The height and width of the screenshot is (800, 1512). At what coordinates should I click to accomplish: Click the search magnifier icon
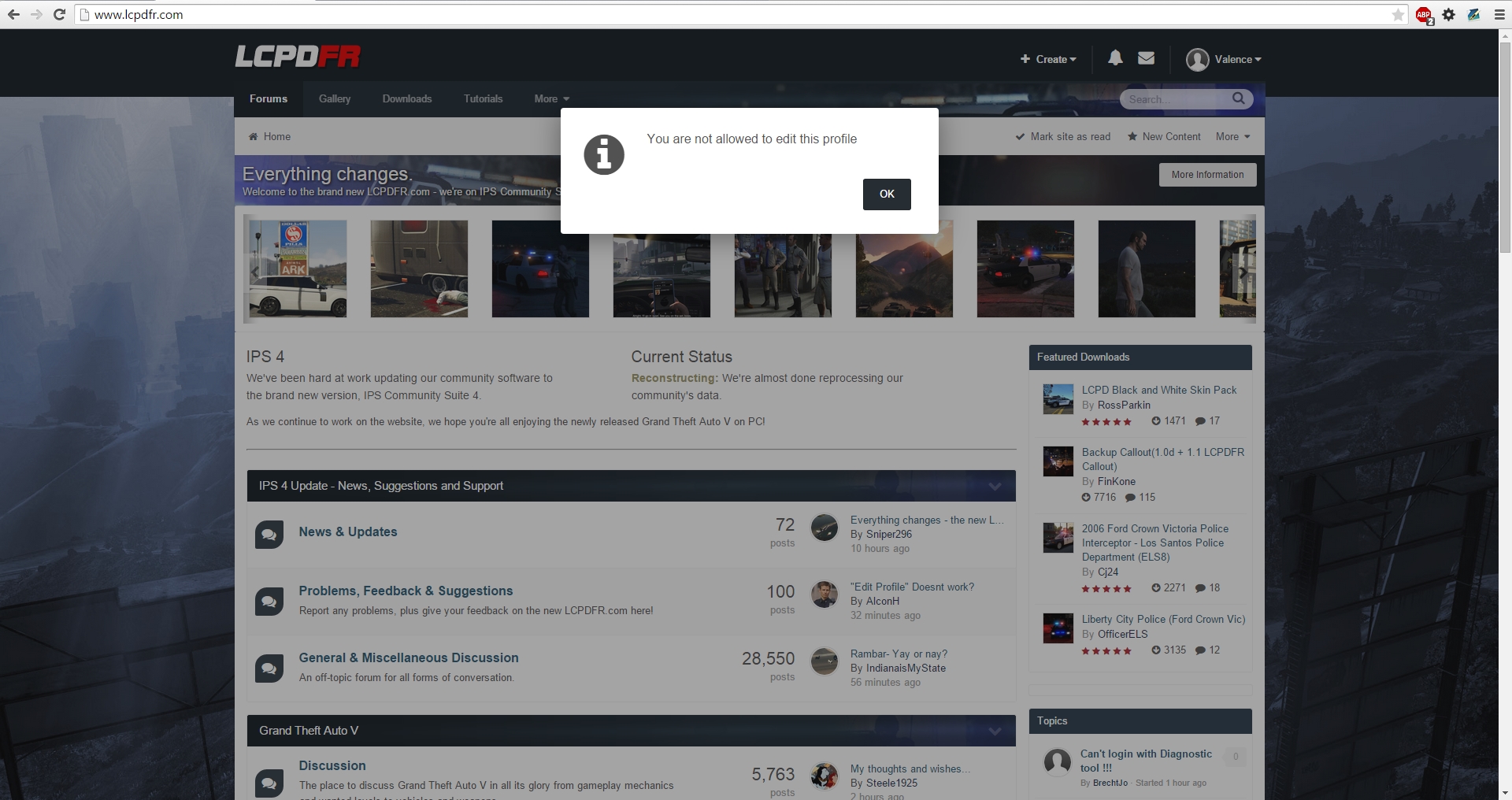coord(1239,98)
